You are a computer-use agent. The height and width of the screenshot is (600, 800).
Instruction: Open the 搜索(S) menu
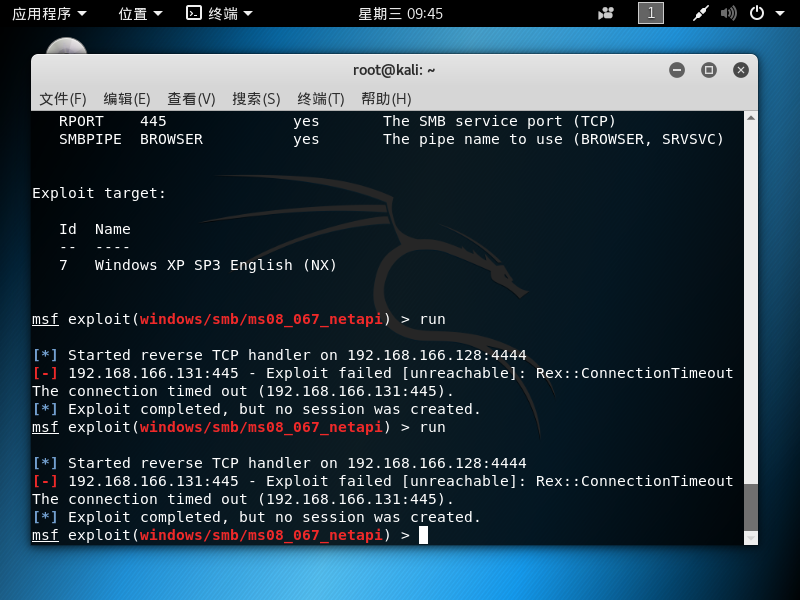tap(256, 98)
